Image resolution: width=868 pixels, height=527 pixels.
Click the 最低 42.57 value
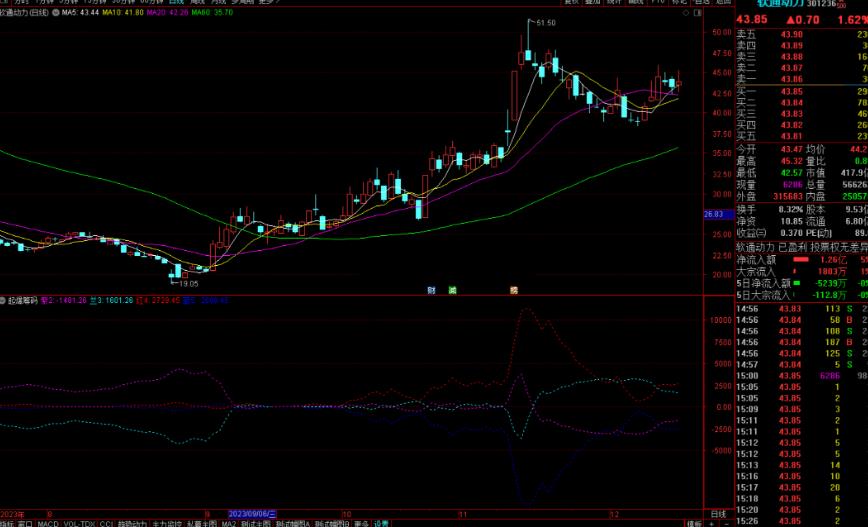tap(792, 173)
